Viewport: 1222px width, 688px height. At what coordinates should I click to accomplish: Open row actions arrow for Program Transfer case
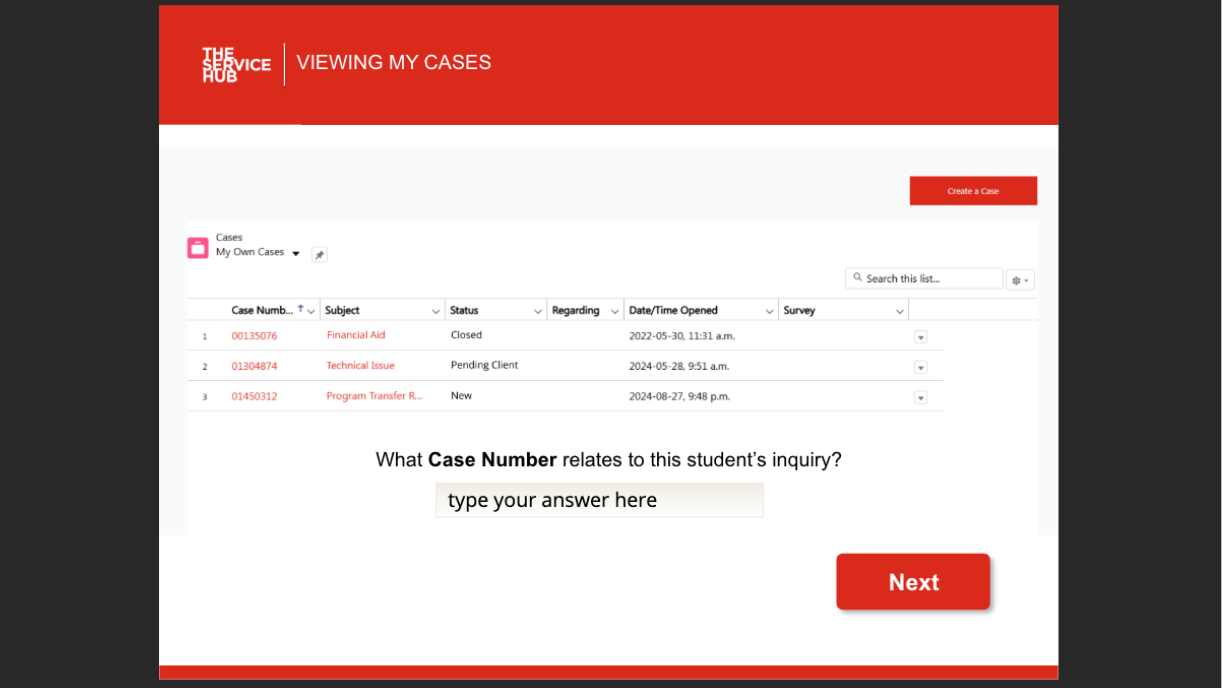pyautogui.click(x=921, y=397)
